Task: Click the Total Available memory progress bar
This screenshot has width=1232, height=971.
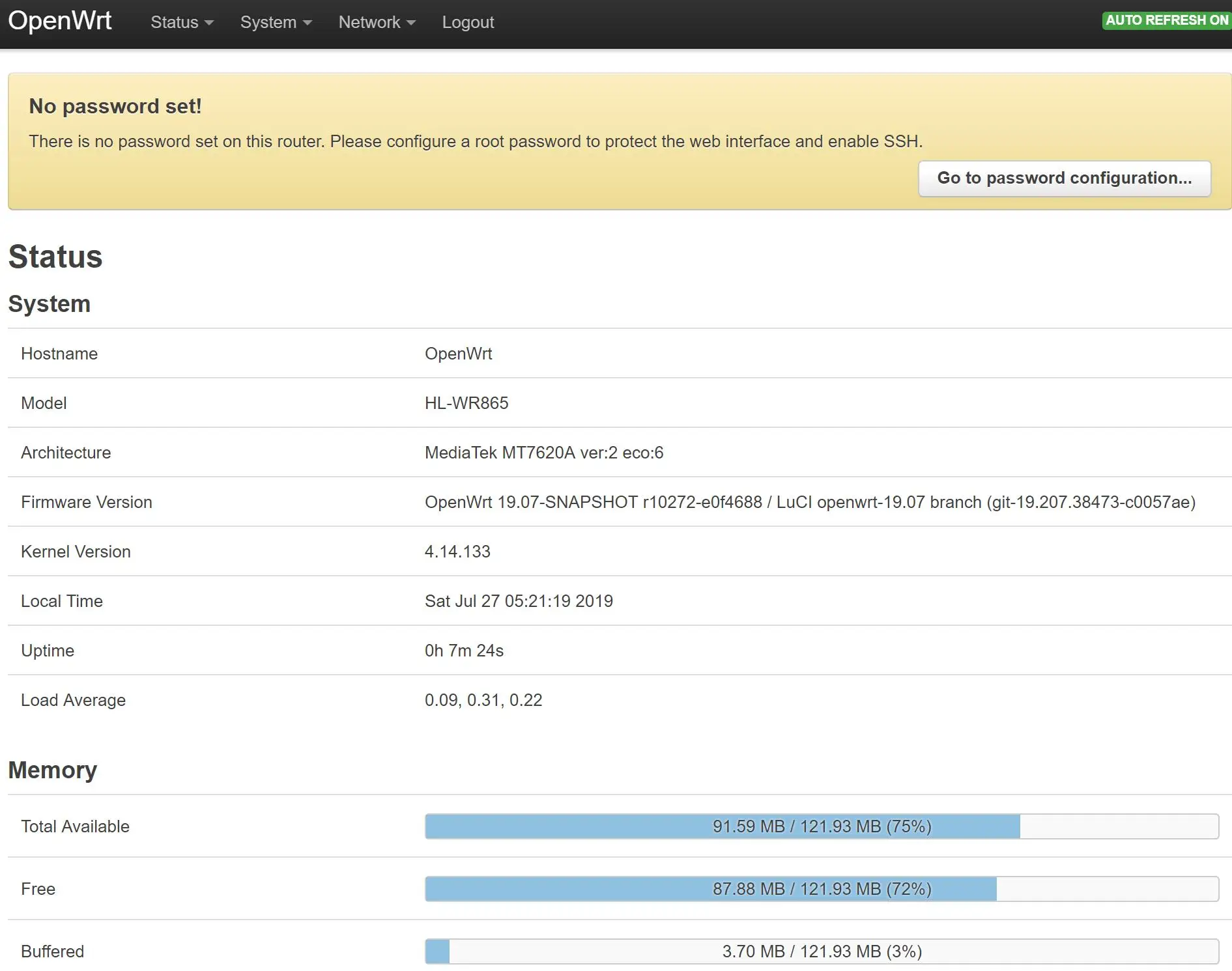Action: [822, 826]
